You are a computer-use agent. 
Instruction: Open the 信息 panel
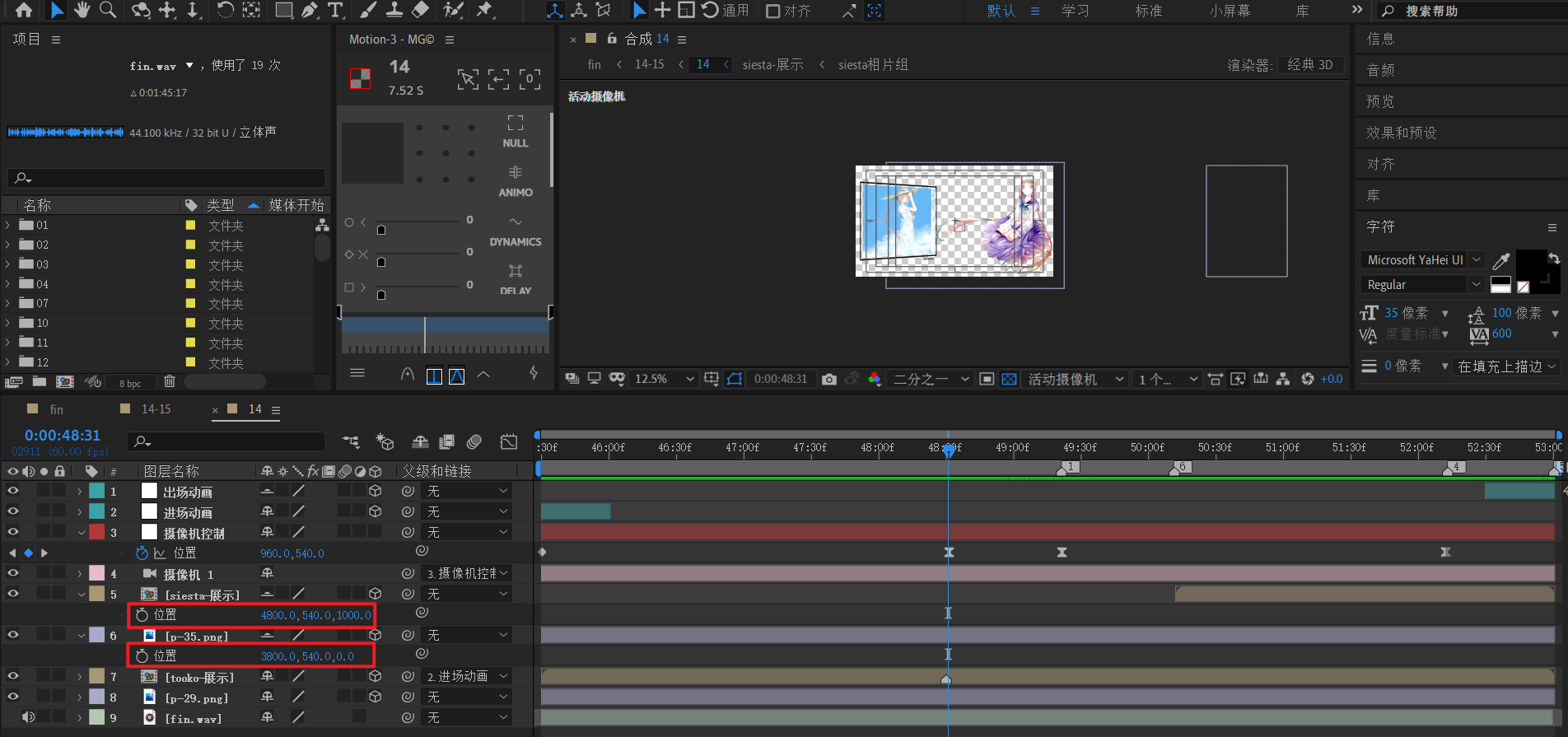1380,39
